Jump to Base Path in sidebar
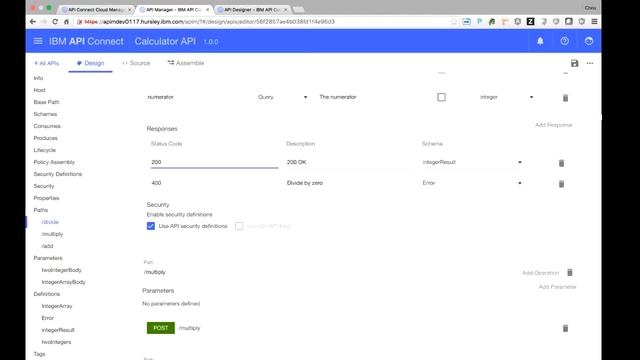This screenshot has width=640, height=360. (x=47, y=102)
